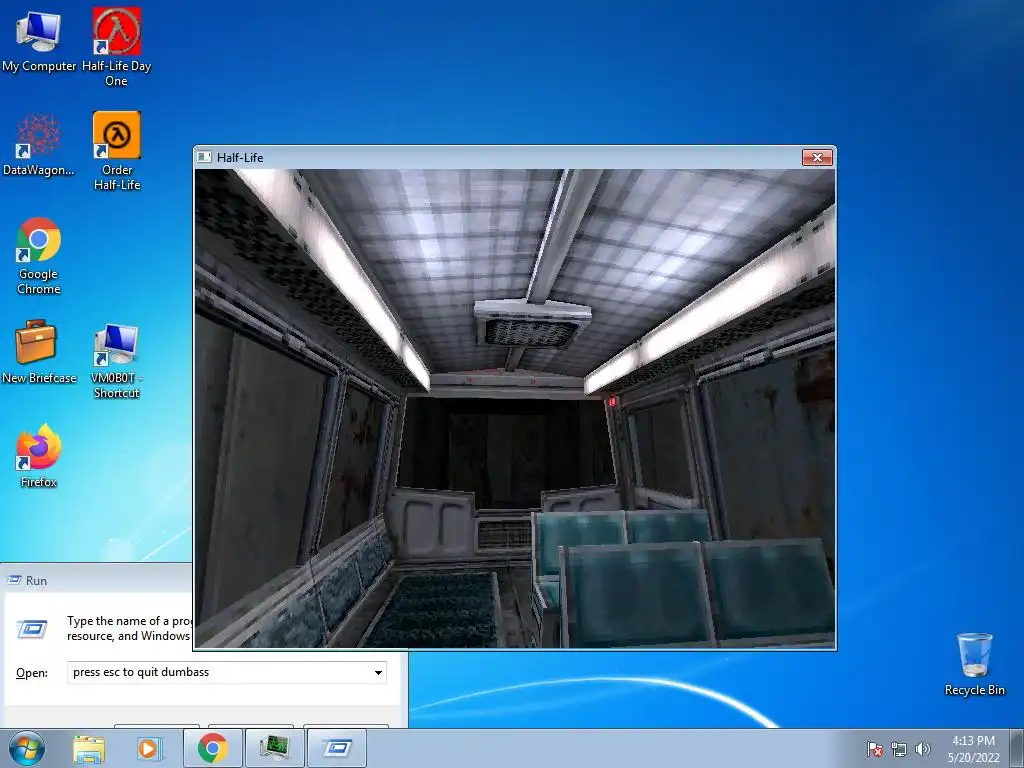Launch Google Chrome from desktop
The image size is (1024, 768).
39,255
